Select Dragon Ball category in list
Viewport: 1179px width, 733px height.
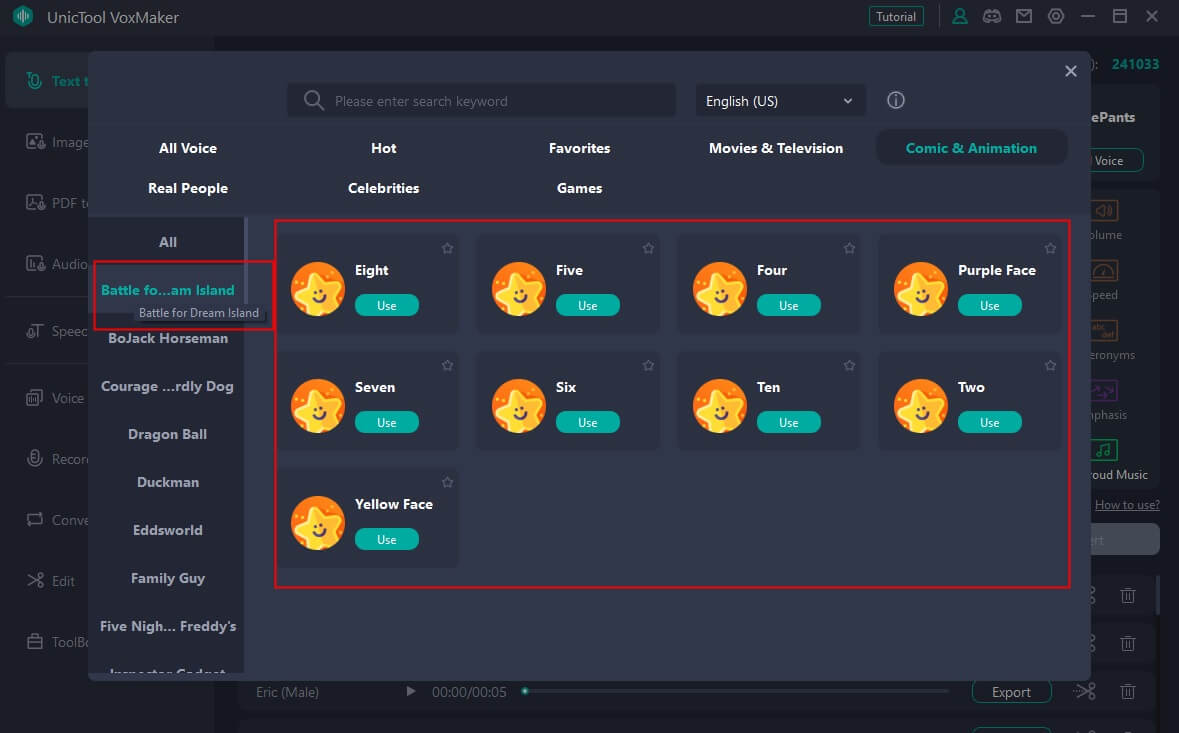coord(168,434)
